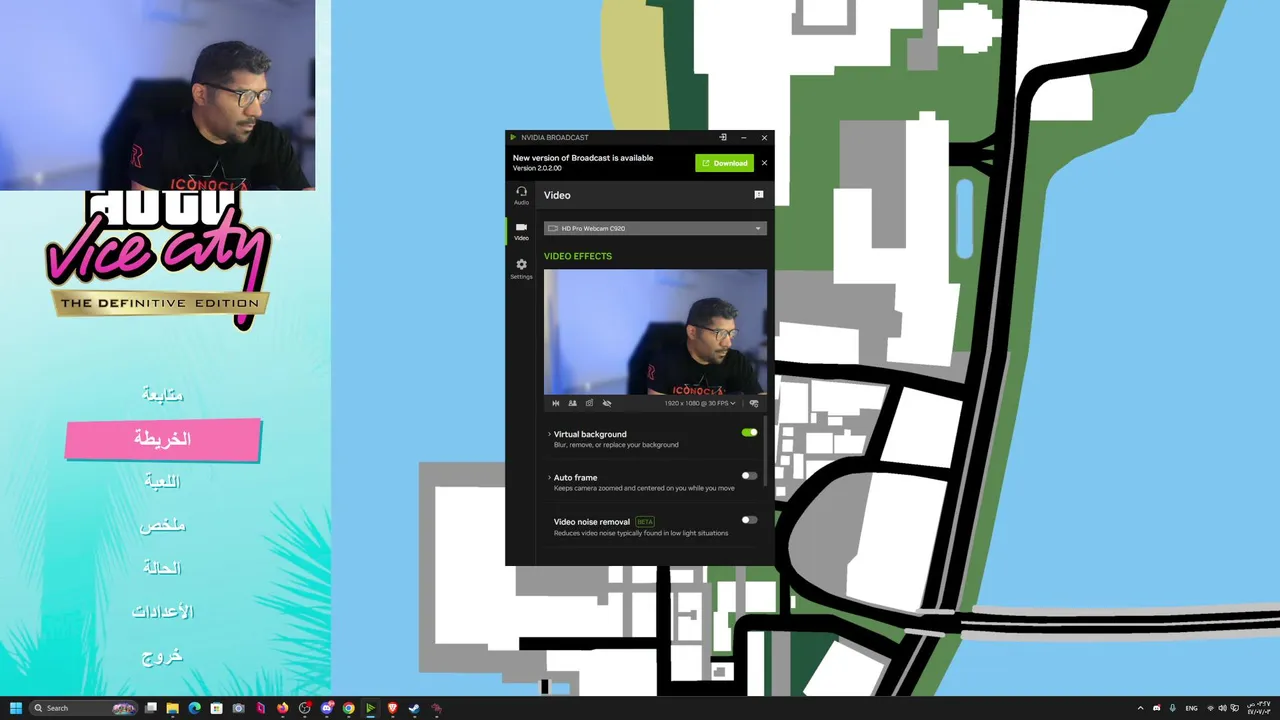Expand the Virtual background options chevron
The height and width of the screenshot is (720, 1280).
(x=548, y=434)
